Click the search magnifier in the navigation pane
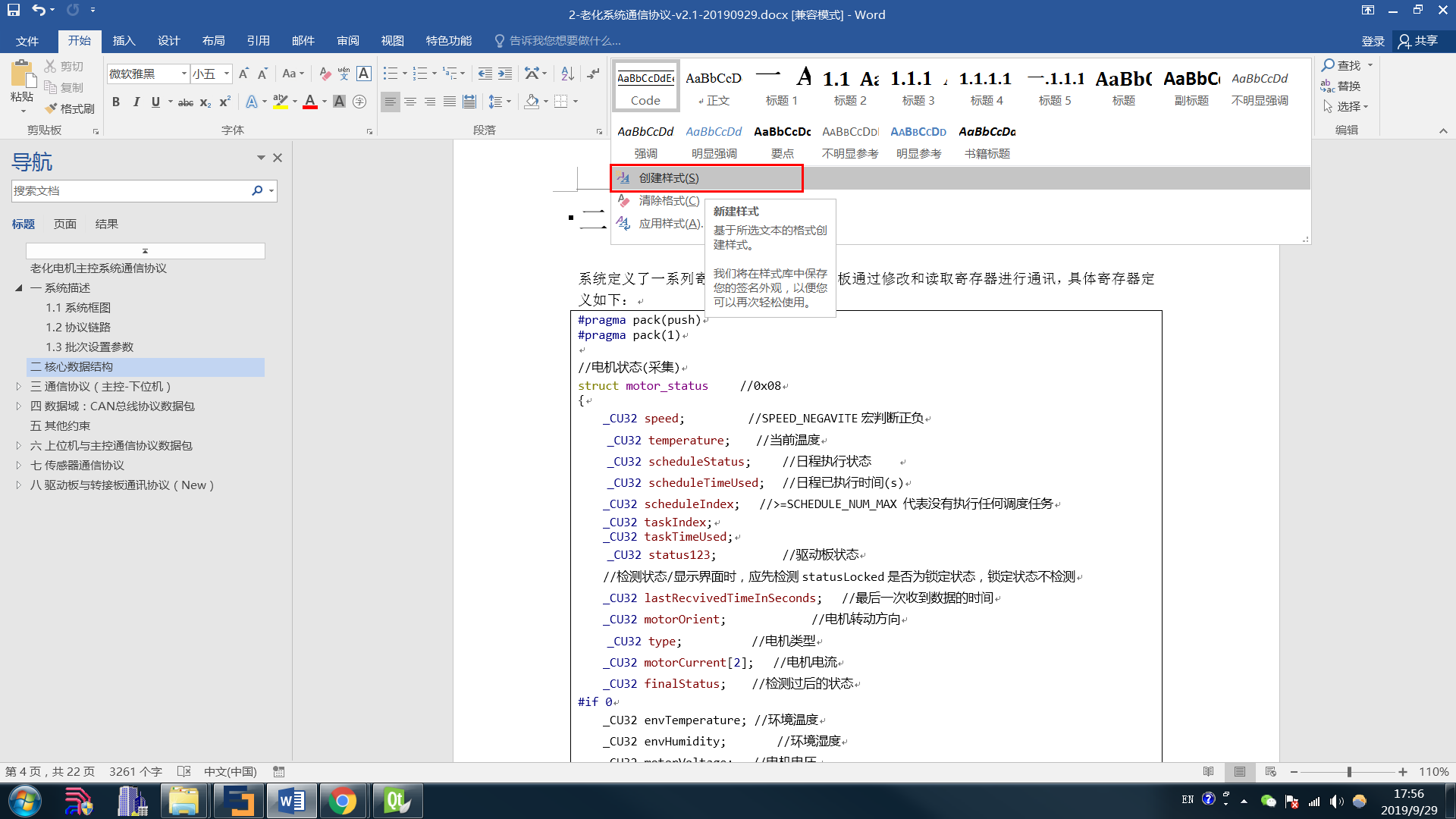Screen dimensions: 1456x819 pos(257,190)
